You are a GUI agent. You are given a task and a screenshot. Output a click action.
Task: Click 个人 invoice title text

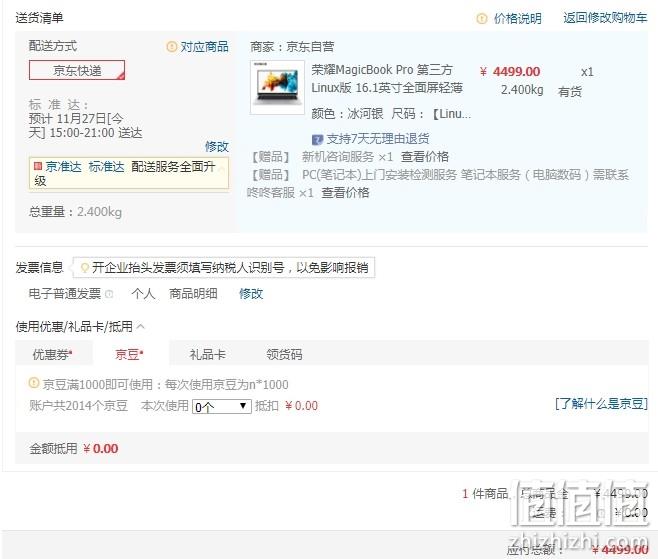click(x=143, y=293)
